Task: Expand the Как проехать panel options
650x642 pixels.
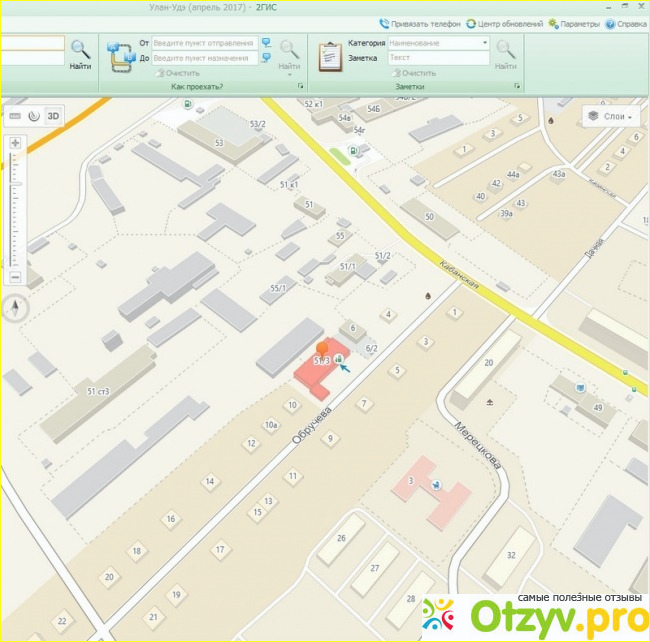Action: 300,87
